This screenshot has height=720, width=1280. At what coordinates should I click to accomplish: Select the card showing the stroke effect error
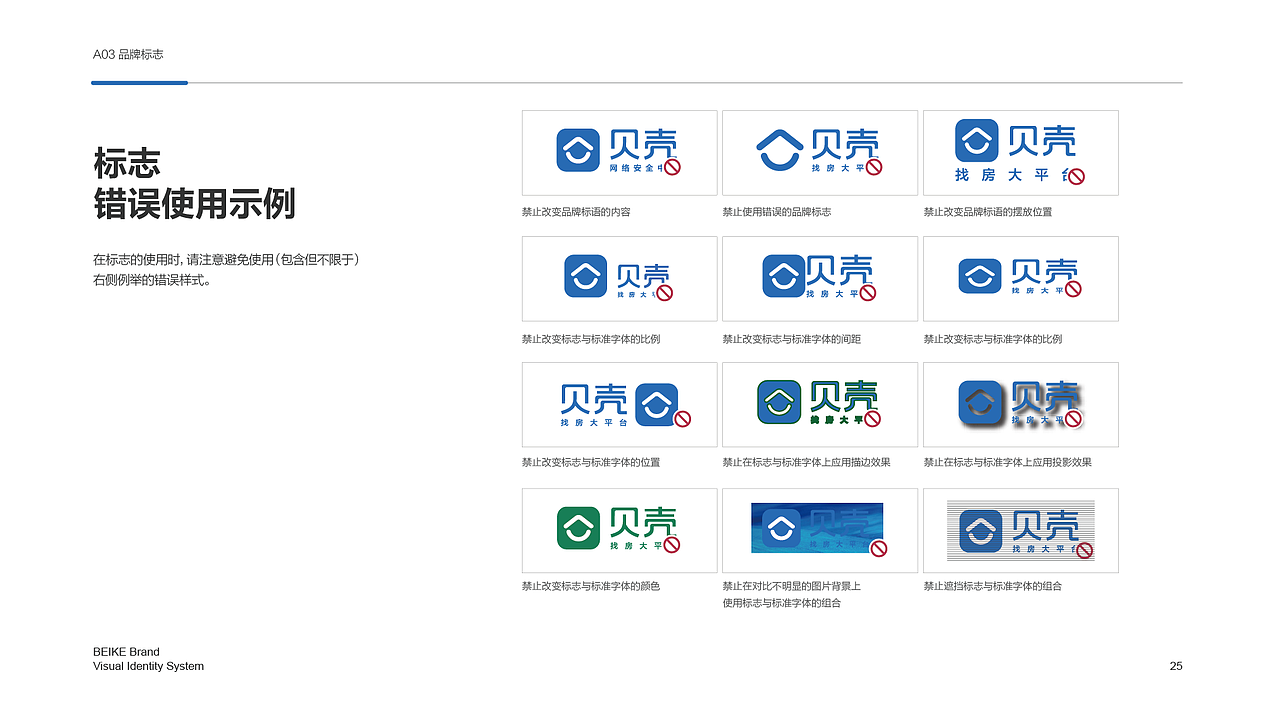click(820, 405)
